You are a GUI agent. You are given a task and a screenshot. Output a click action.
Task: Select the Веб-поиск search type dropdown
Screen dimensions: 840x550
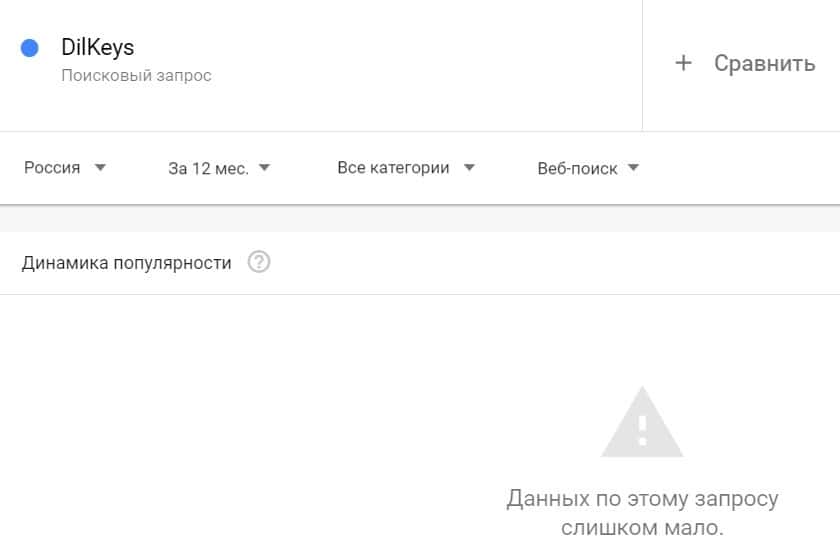(577, 169)
